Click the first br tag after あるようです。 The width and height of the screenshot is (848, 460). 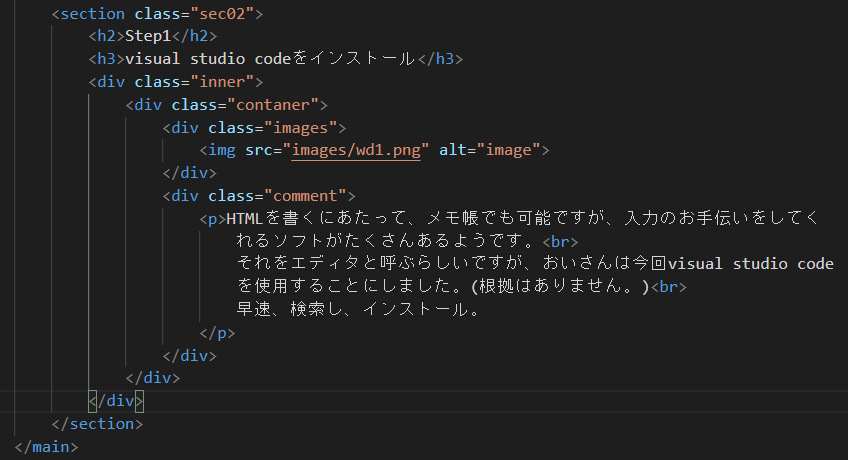560,242
